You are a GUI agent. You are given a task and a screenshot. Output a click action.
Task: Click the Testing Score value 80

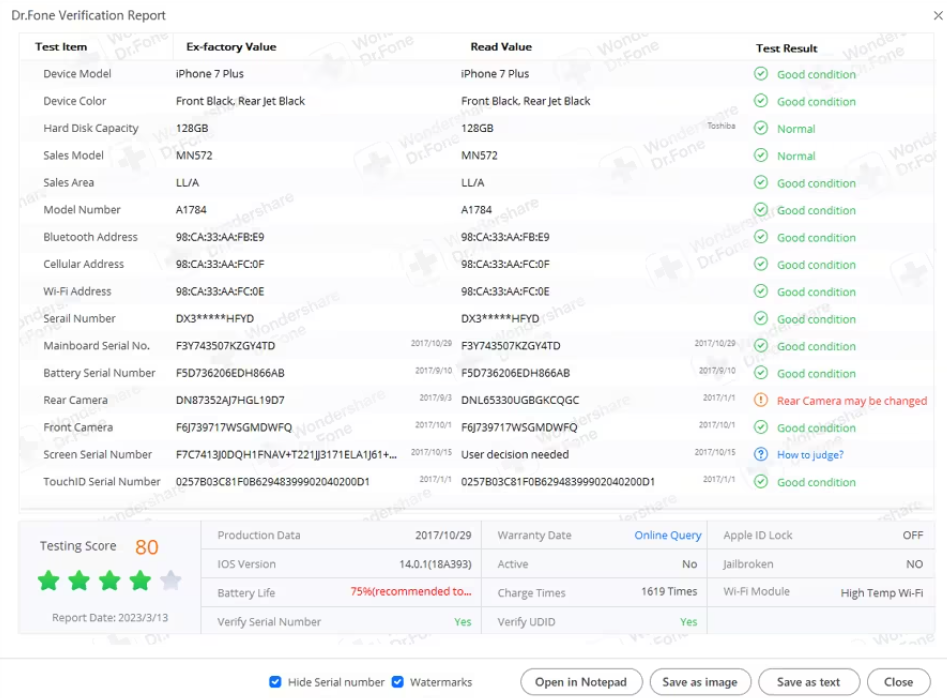[147, 547]
